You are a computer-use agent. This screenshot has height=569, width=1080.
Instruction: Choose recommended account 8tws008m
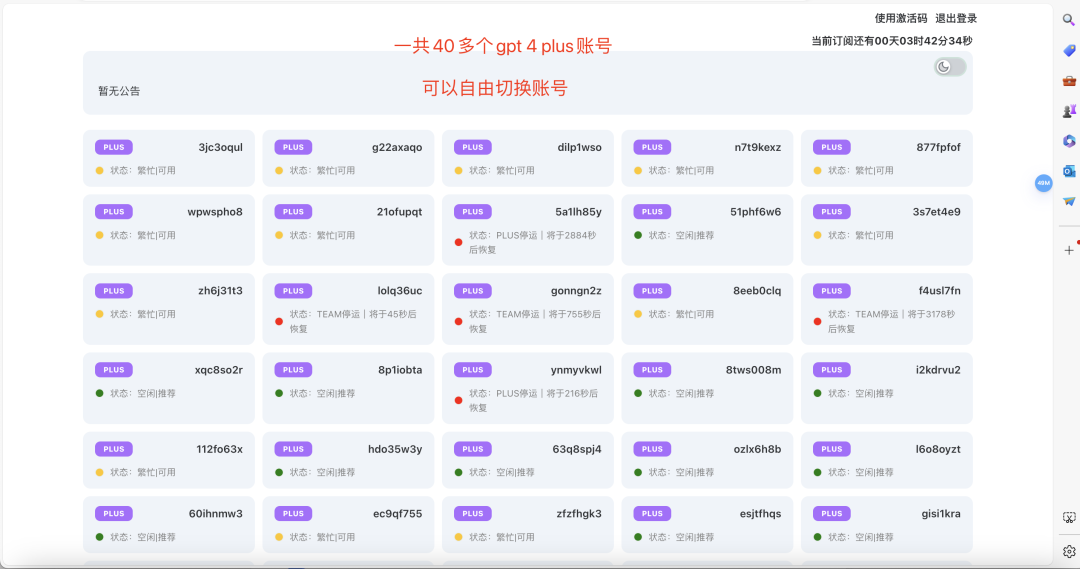(707, 389)
